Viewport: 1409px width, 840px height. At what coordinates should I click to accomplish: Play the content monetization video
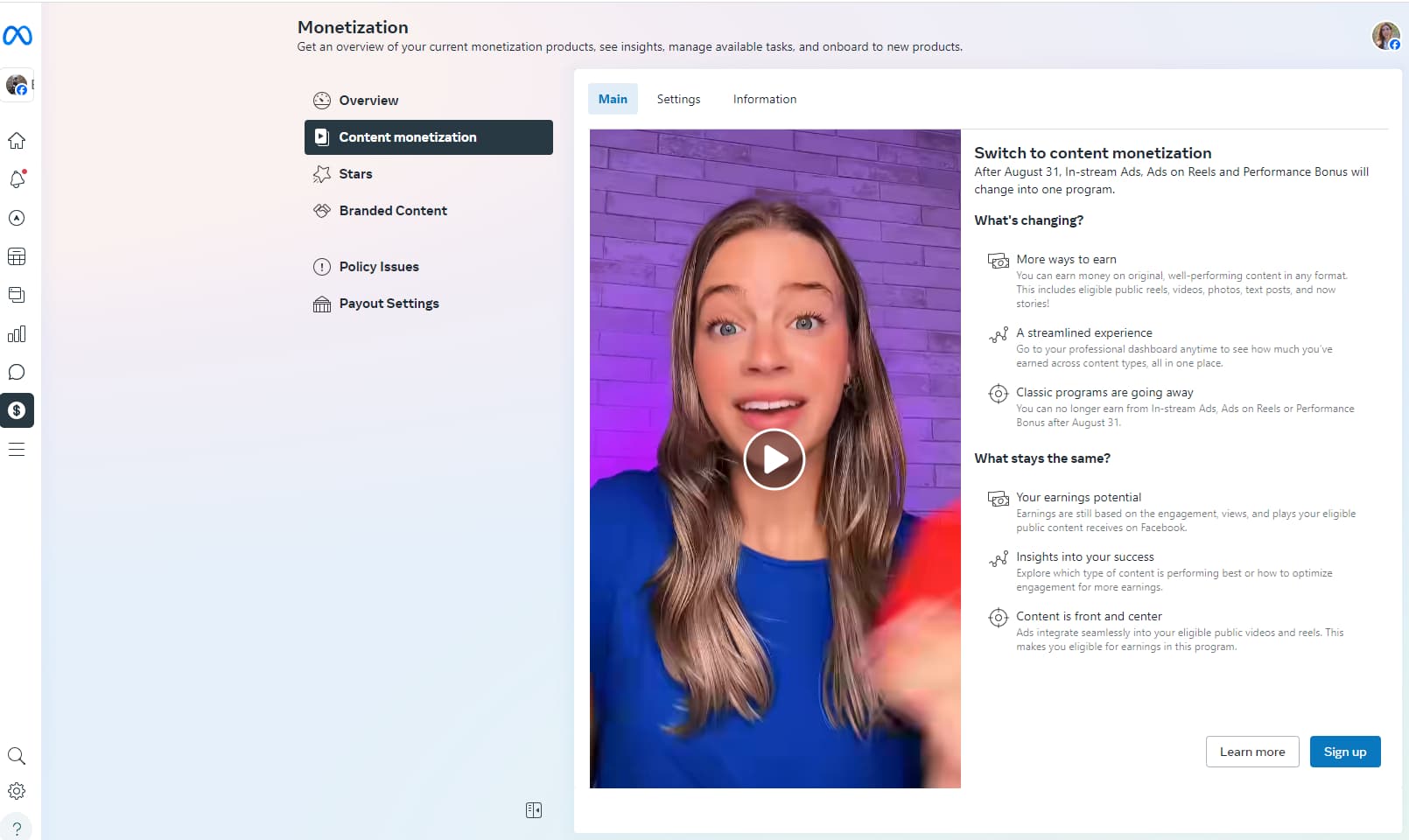[775, 459]
